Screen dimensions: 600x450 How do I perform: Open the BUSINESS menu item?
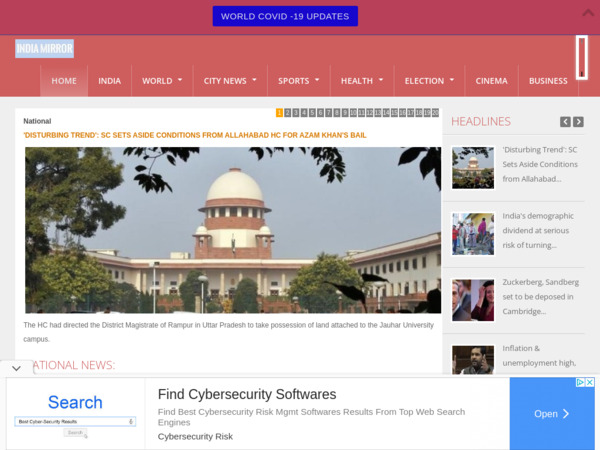pyautogui.click(x=548, y=81)
